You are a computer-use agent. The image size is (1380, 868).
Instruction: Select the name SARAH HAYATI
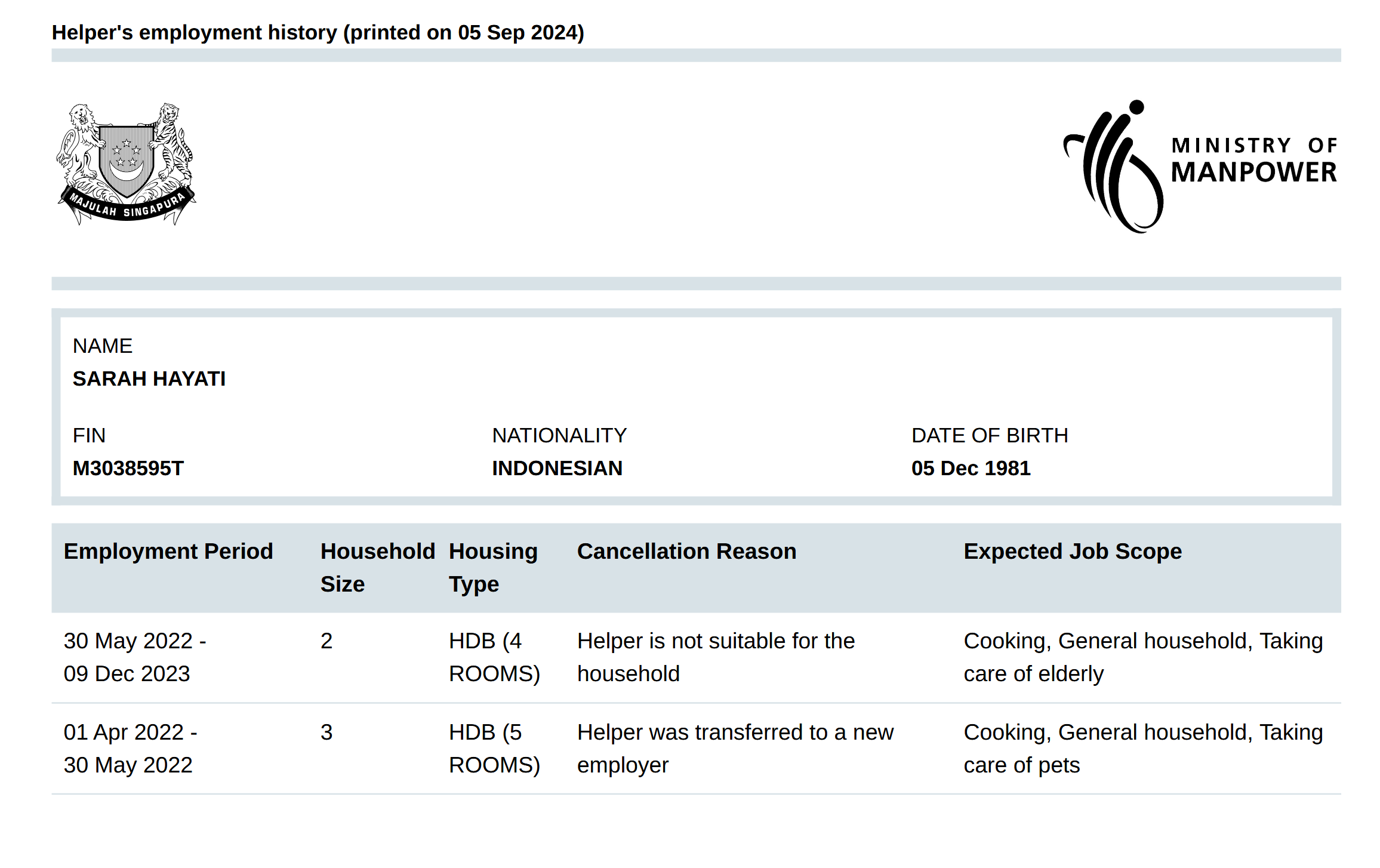pos(149,378)
